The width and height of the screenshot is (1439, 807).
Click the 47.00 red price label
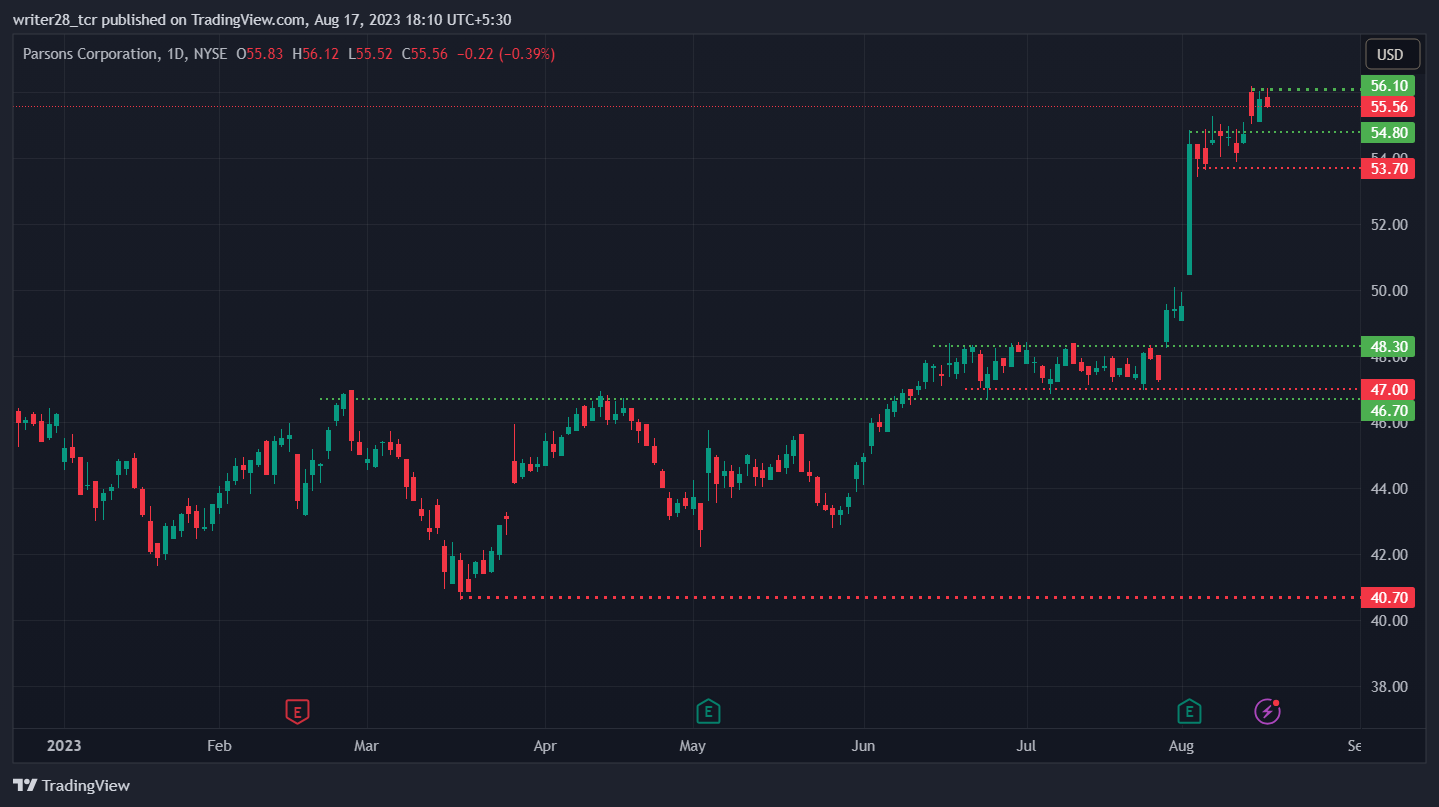[x=1389, y=389]
